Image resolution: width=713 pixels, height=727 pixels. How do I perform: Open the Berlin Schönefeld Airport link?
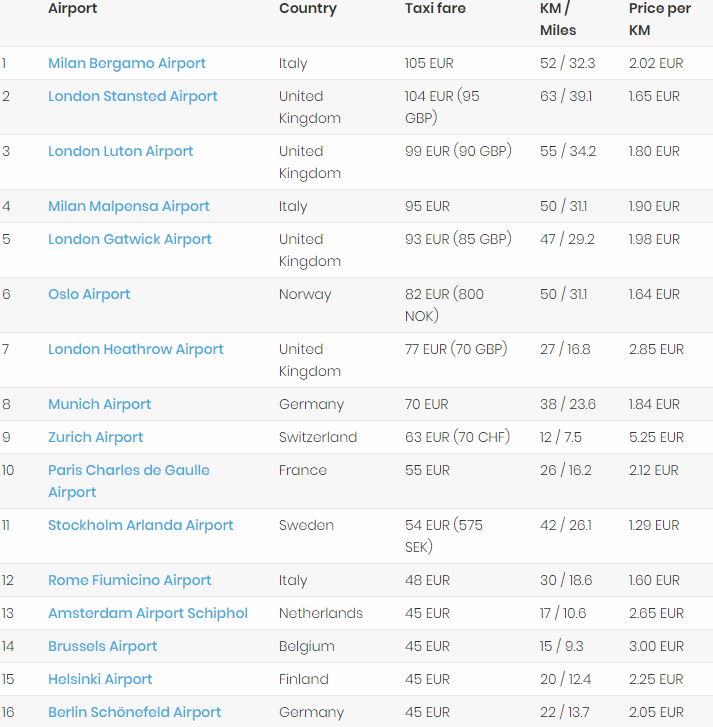point(135,712)
